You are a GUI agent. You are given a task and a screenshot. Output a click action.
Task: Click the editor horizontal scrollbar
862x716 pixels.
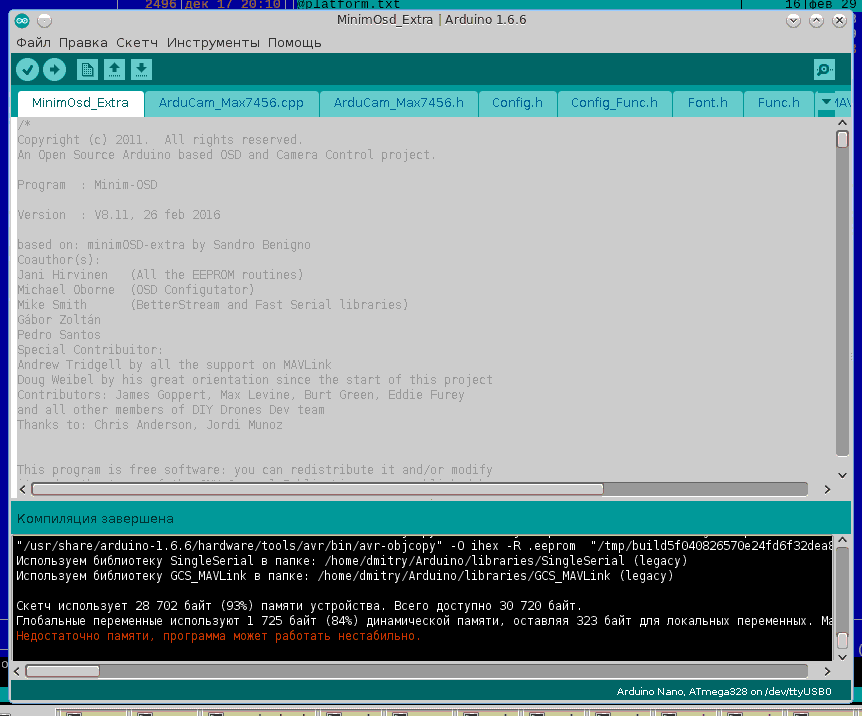318,489
